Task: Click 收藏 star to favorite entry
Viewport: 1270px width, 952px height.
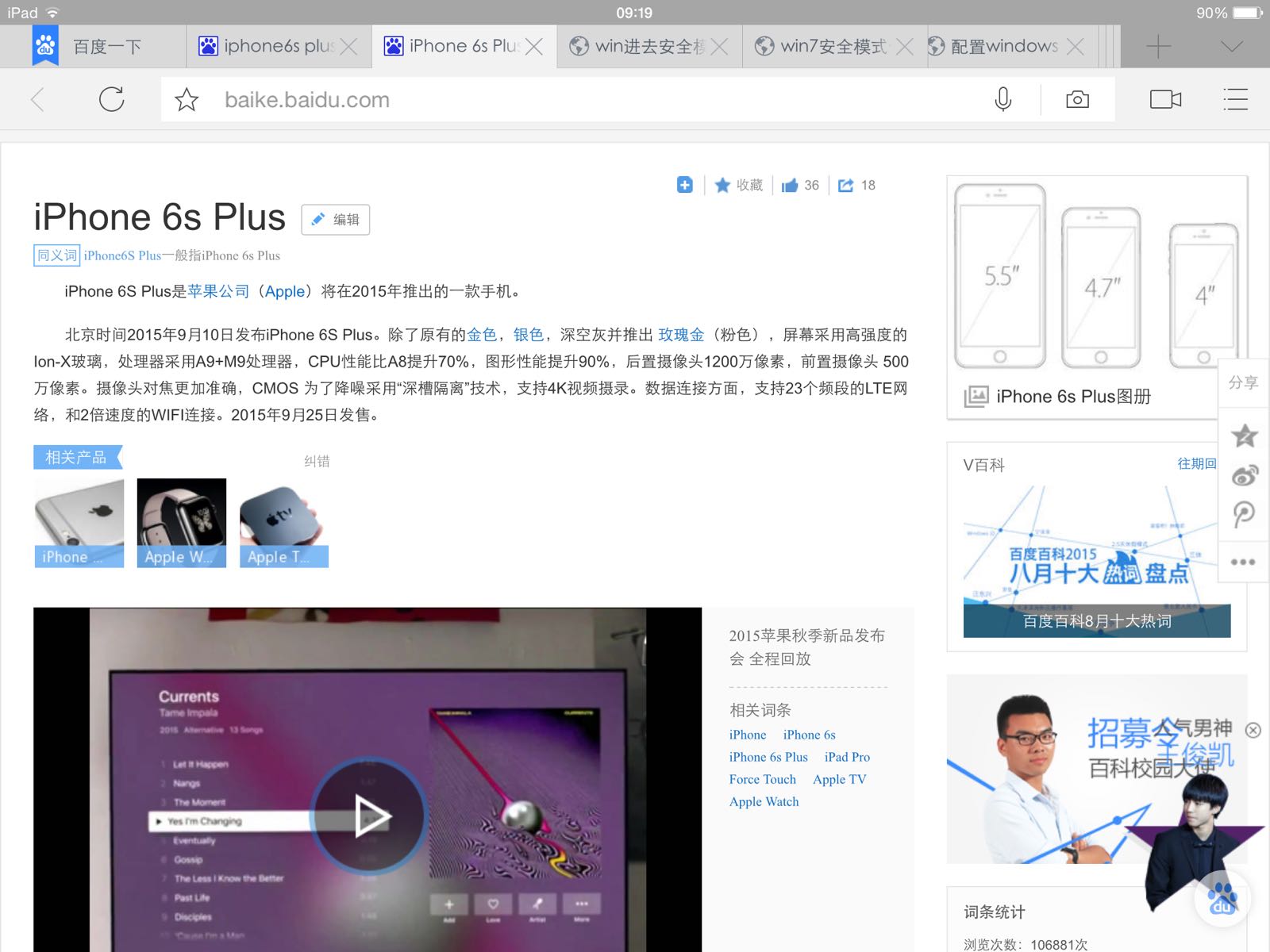Action: tap(738, 185)
